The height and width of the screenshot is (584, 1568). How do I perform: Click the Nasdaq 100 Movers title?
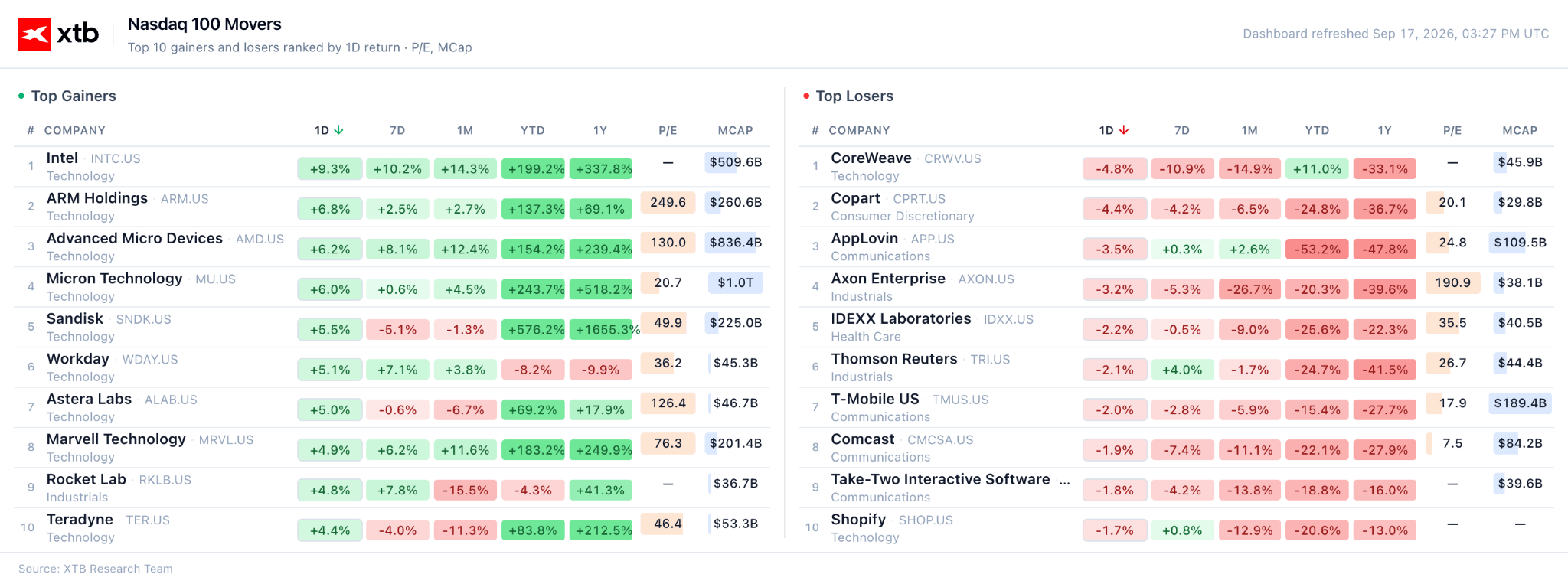[204, 24]
